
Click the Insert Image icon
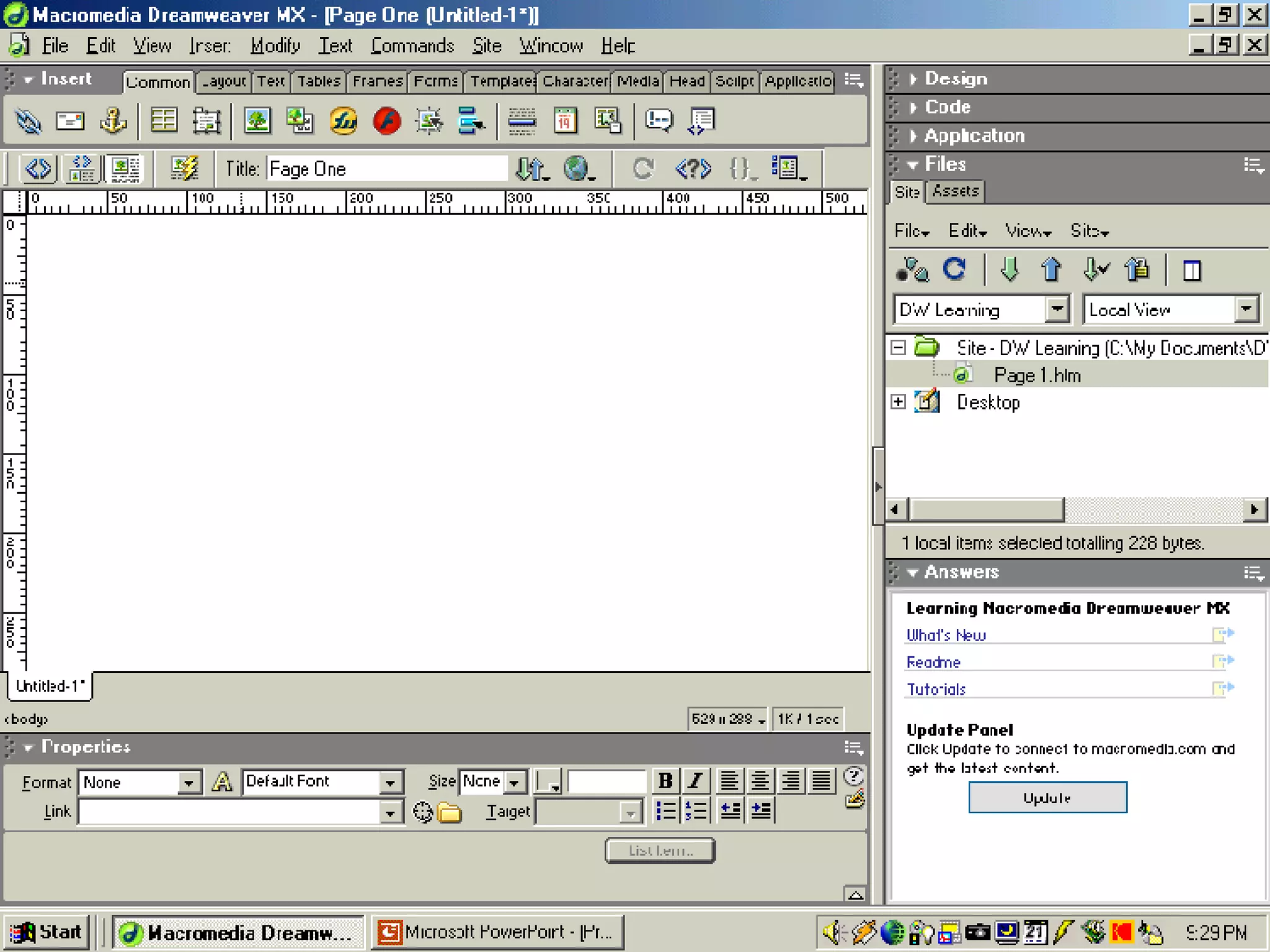[257, 120]
